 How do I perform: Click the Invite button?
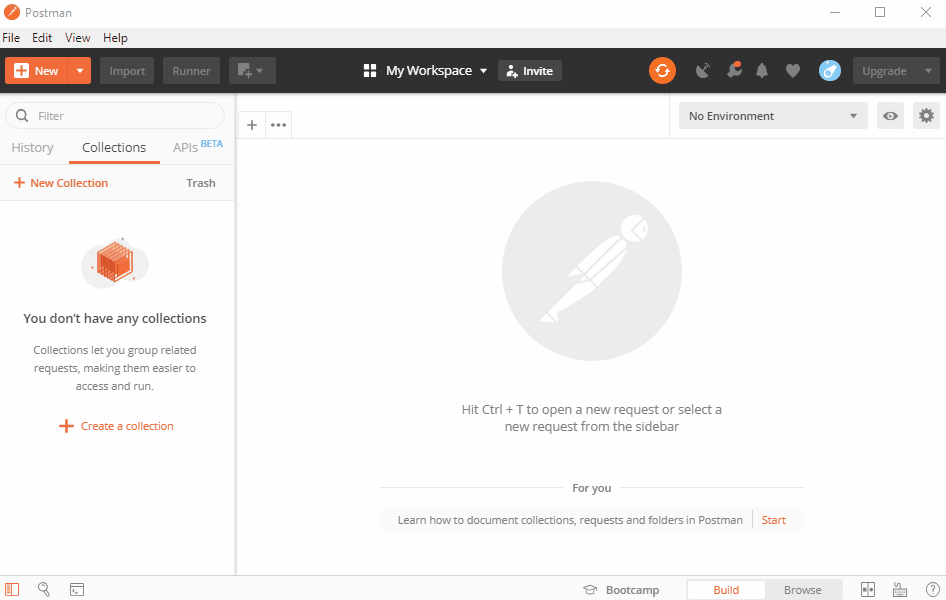pos(530,71)
